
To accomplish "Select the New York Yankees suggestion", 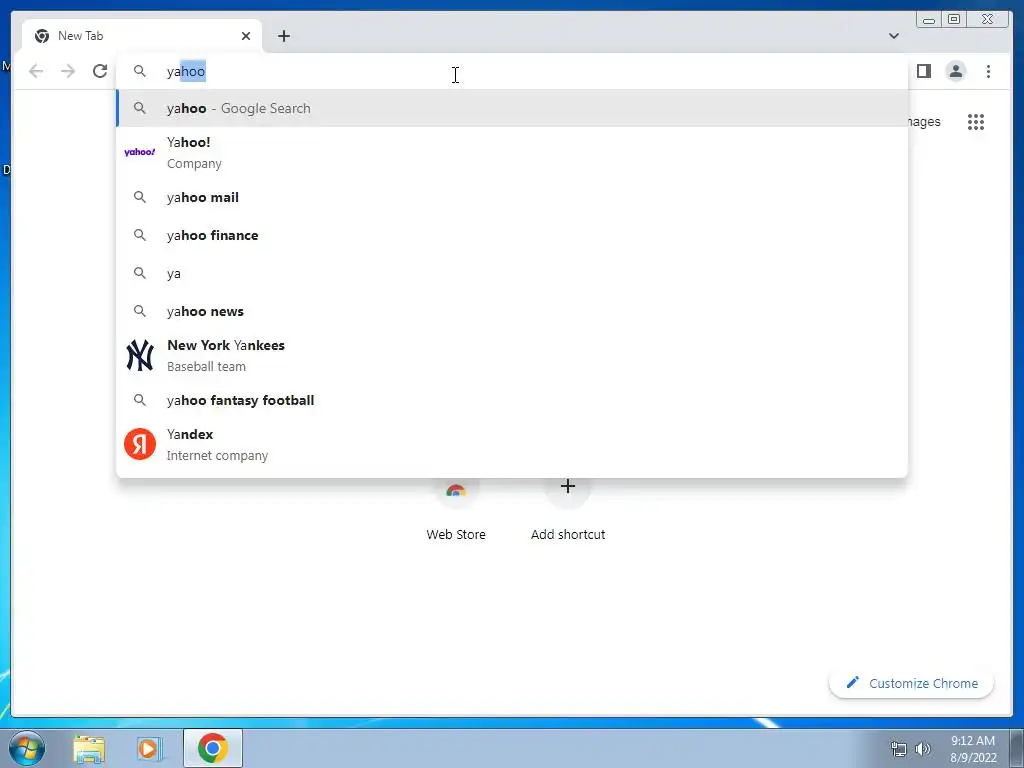I will point(512,355).
